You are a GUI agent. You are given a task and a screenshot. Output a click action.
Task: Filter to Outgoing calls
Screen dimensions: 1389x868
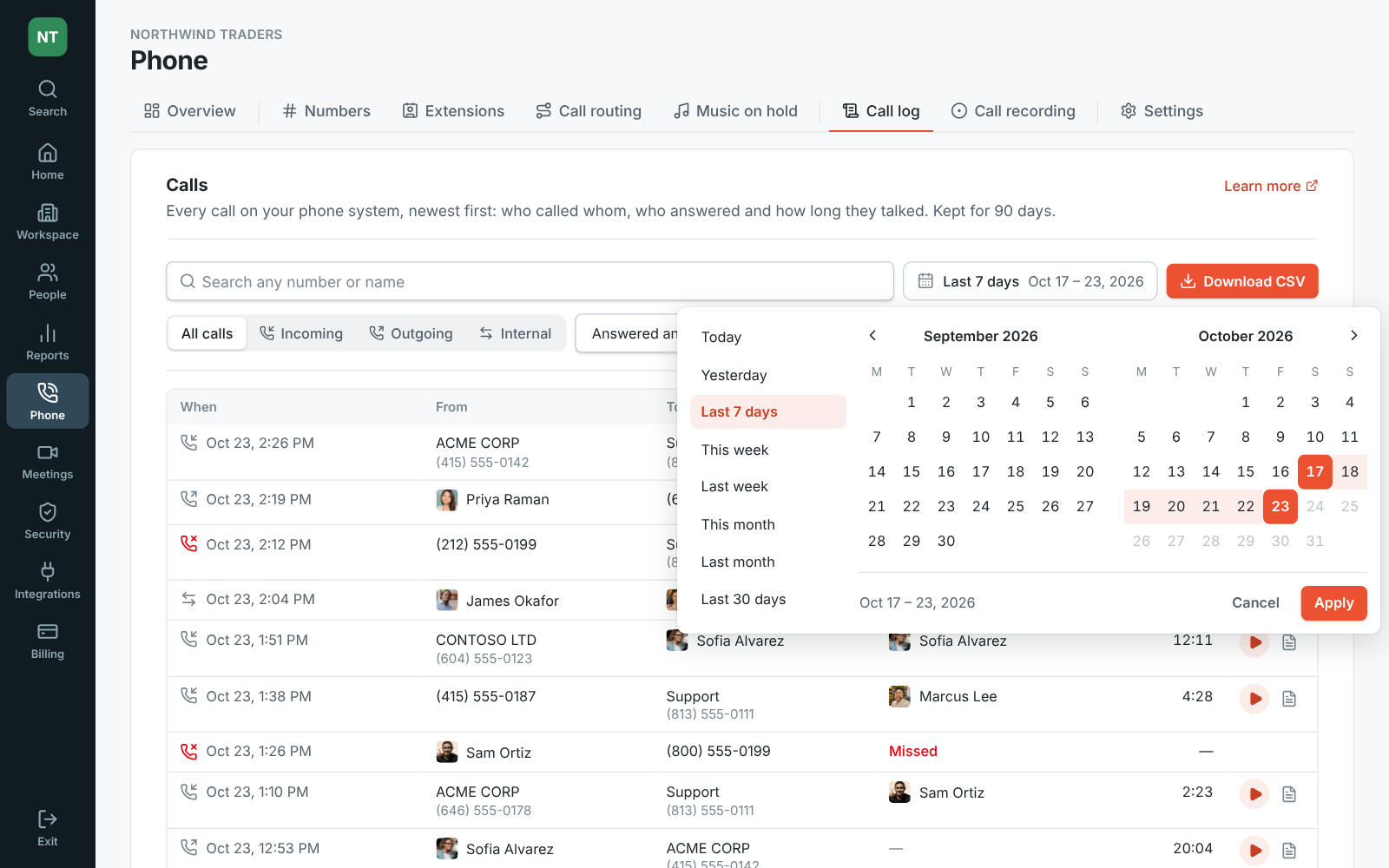pyautogui.click(x=411, y=333)
